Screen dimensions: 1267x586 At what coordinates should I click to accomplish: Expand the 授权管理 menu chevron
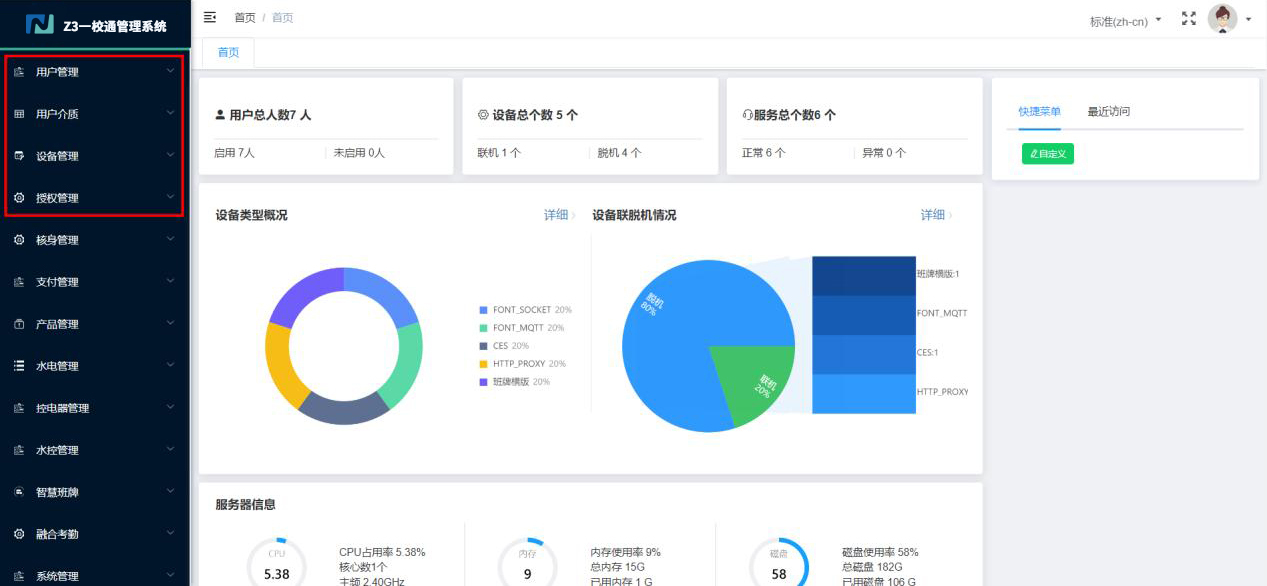tap(170, 197)
